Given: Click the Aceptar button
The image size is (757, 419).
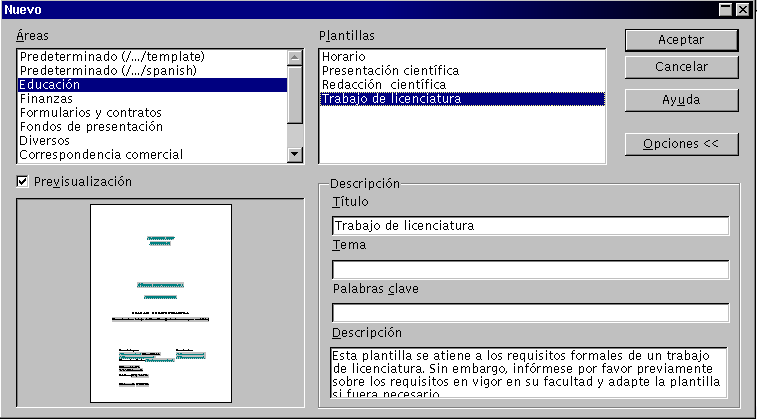Looking at the screenshot, I should tap(681, 39).
